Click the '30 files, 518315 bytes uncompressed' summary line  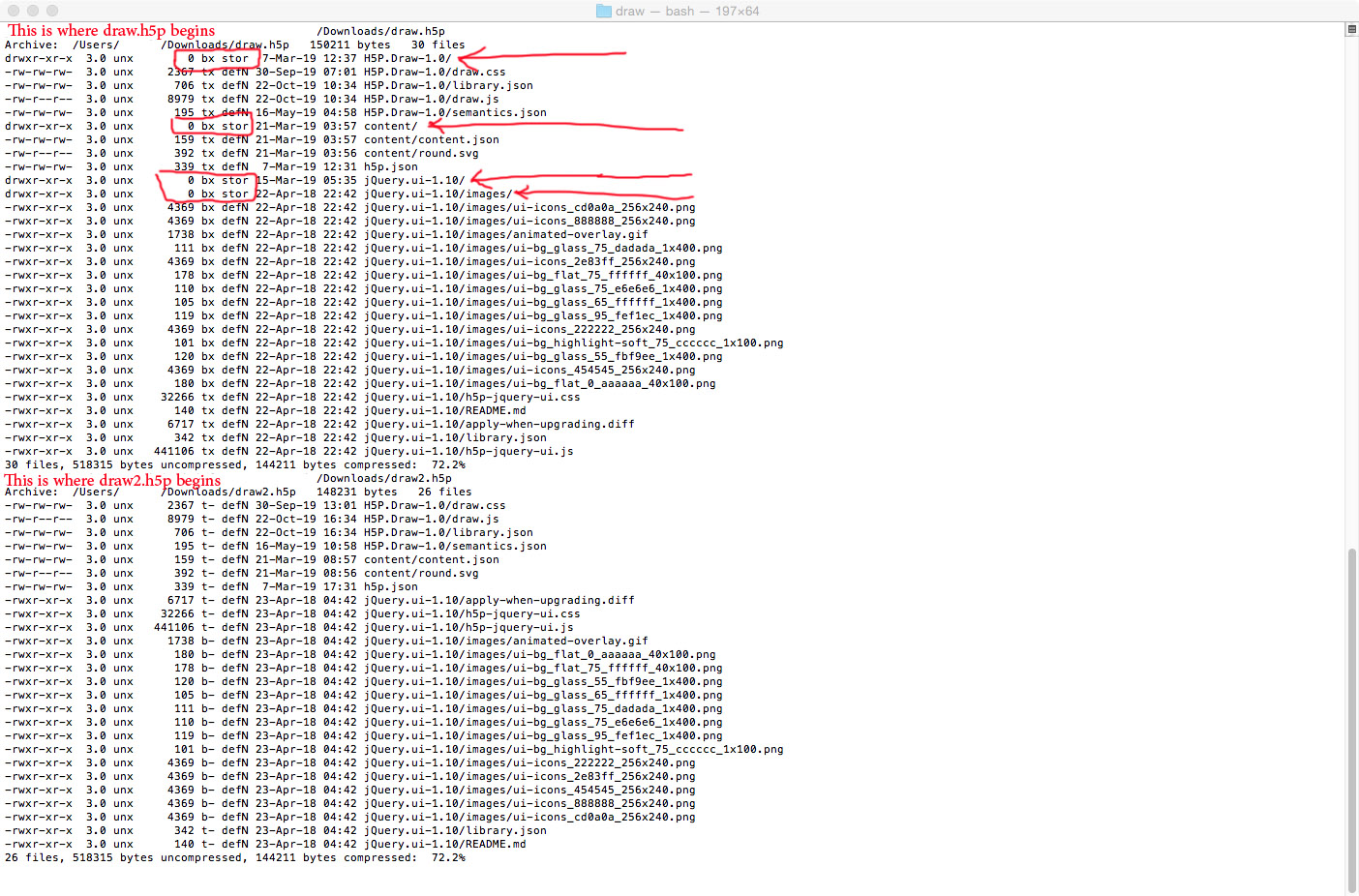click(x=235, y=464)
